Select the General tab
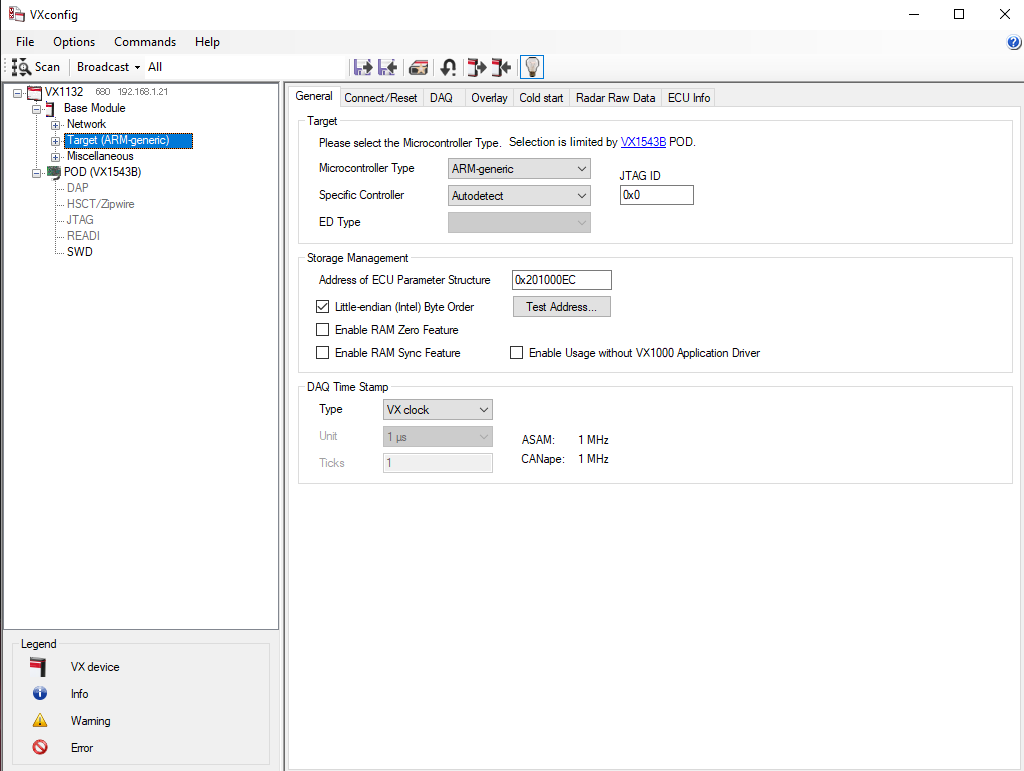This screenshot has width=1024, height=771. point(314,97)
